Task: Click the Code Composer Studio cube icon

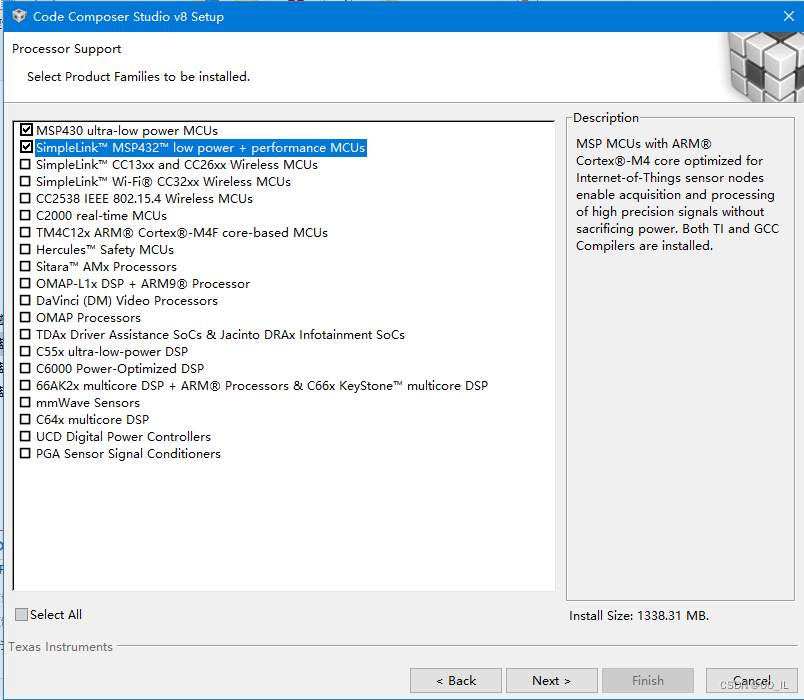Action: 19,16
